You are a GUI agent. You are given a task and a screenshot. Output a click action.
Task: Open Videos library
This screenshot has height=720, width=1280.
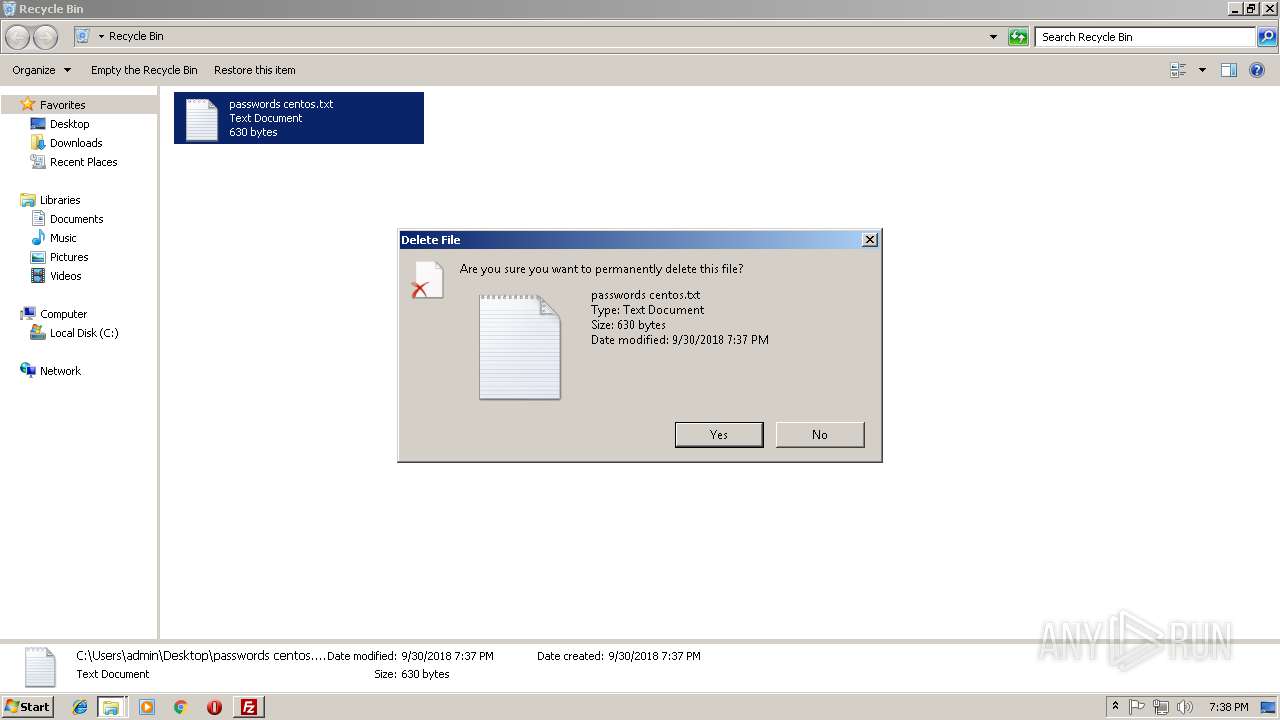point(65,276)
